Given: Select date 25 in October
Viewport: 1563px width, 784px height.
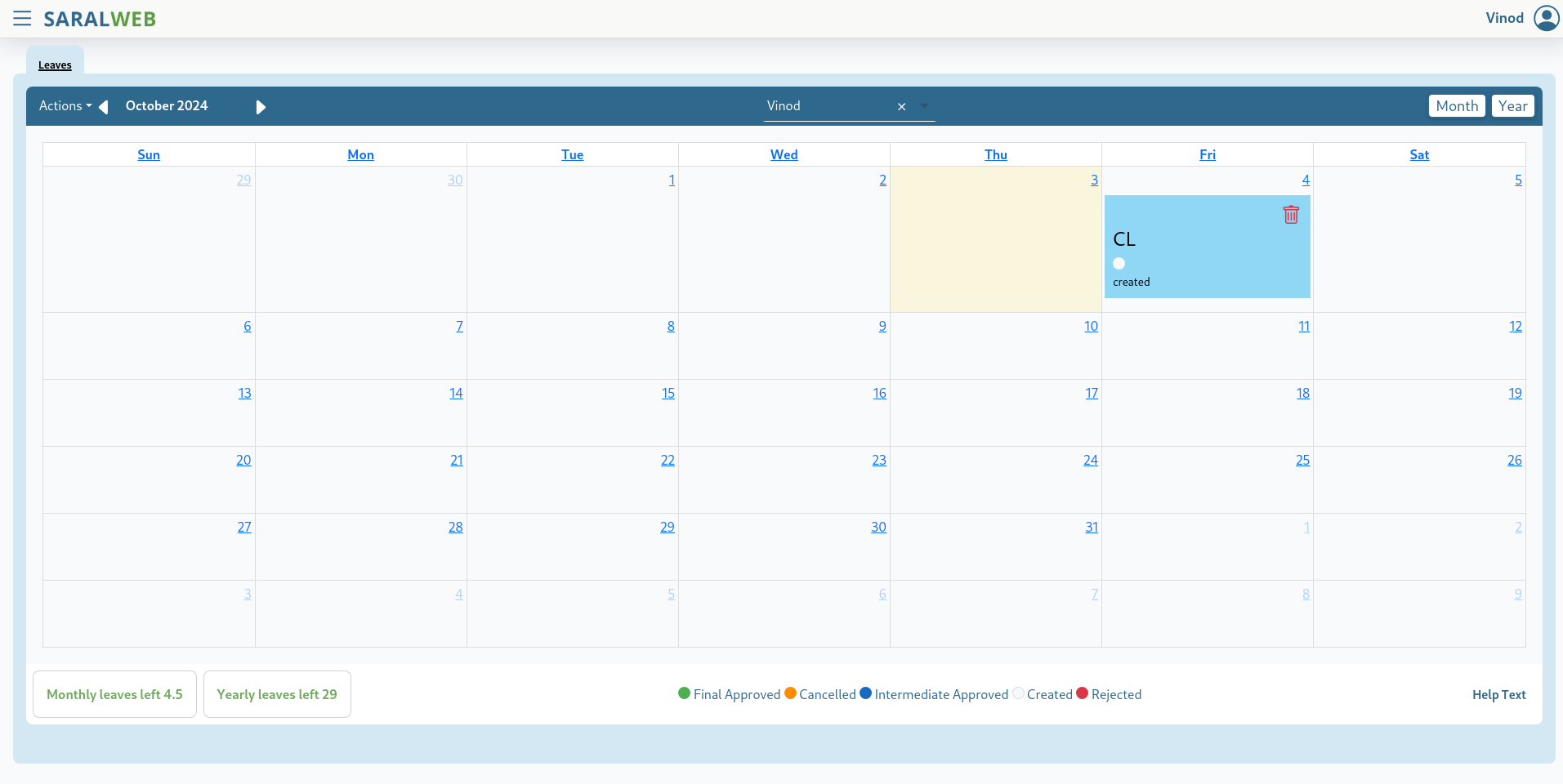Looking at the screenshot, I should click(x=1302, y=460).
